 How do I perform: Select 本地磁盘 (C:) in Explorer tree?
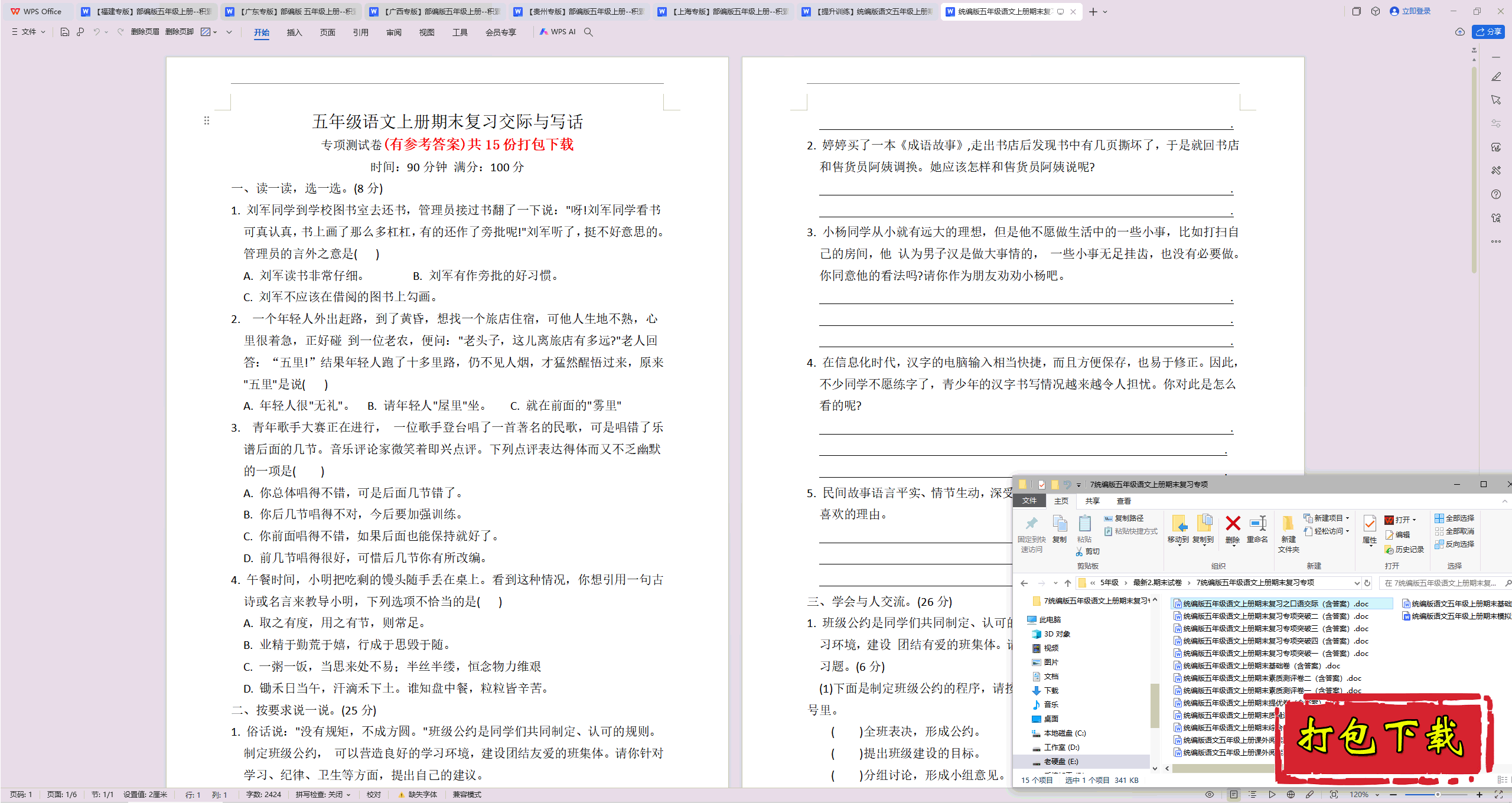point(1058,733)
